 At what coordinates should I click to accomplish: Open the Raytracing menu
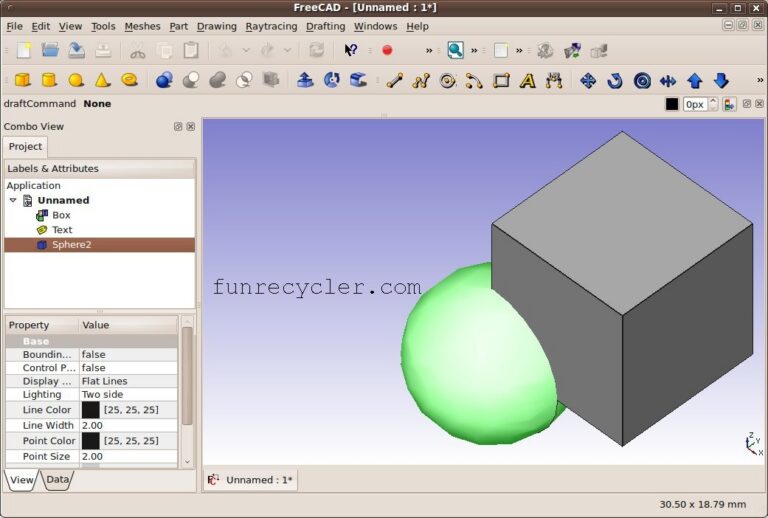coord(271,26)
